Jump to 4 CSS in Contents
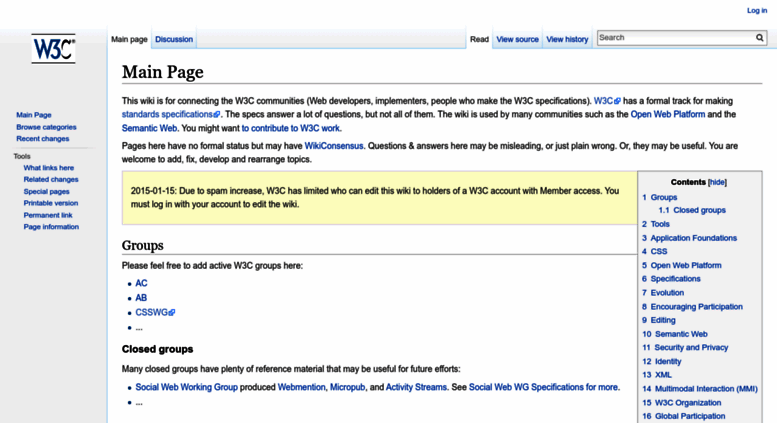Screen dimensions: 777x423 click(x=655, y=252)
